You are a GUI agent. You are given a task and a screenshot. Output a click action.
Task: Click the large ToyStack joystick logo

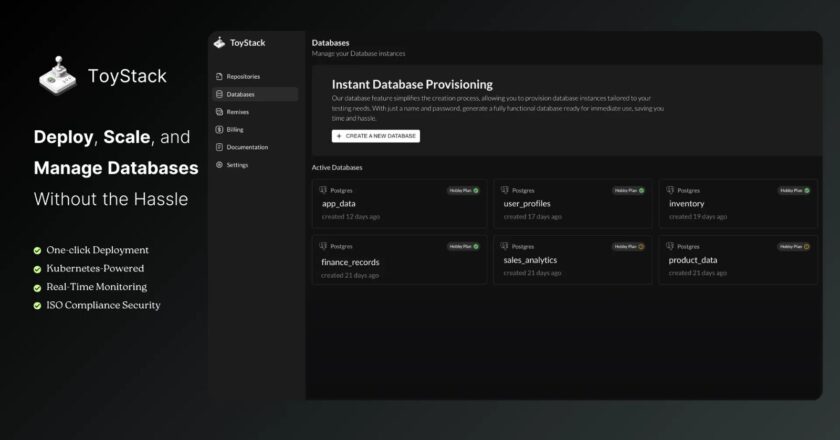click(x=58, y=76)
